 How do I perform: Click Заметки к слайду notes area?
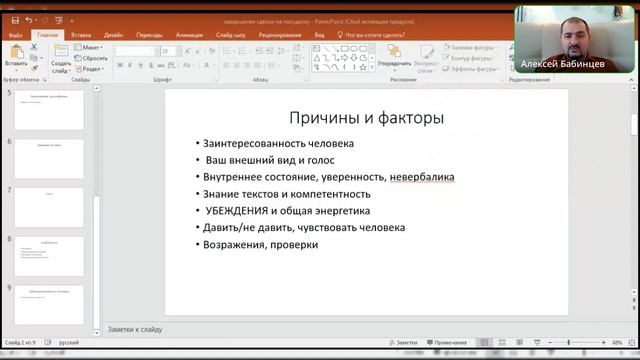click(x=135, y=329)
